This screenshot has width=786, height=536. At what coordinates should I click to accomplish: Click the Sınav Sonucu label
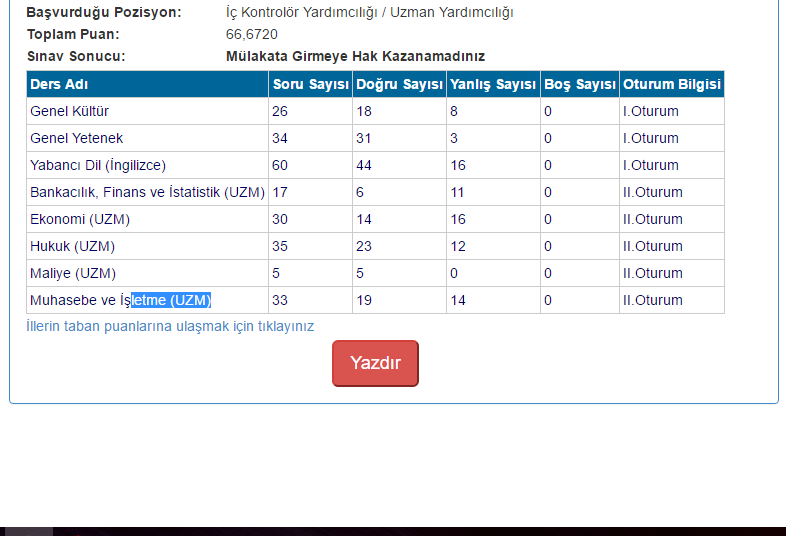76,56
